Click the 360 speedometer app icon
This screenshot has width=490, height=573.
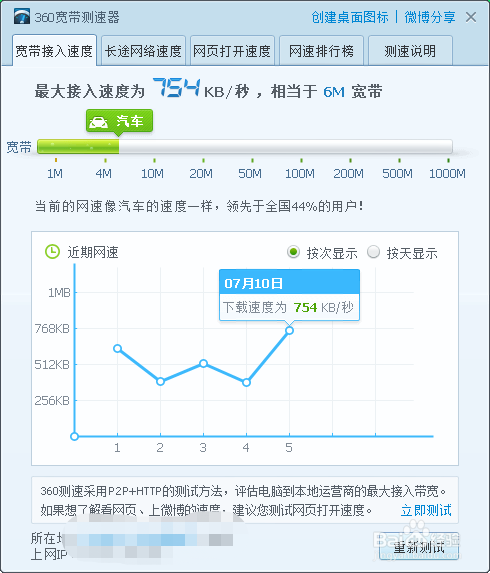coord(22,17)
